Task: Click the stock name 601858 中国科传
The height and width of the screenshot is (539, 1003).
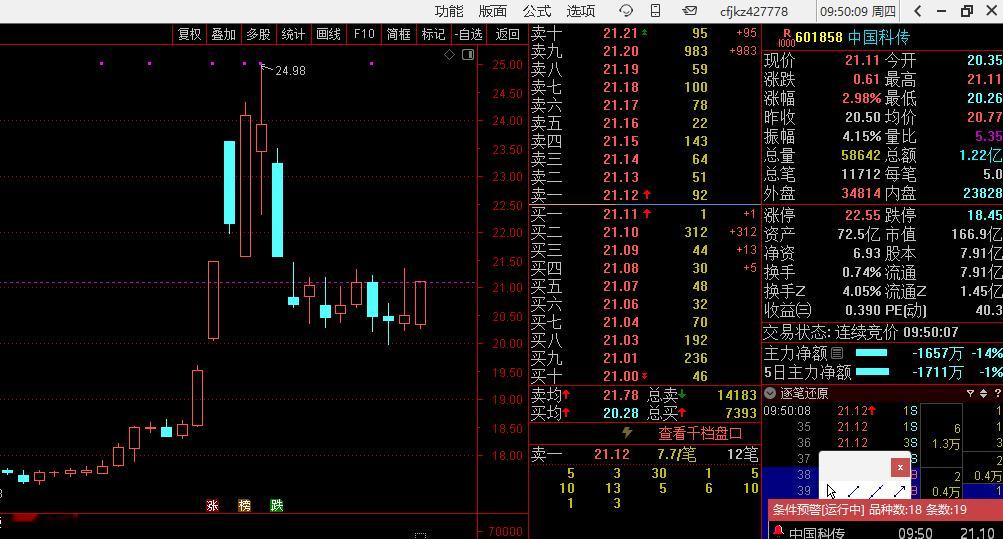Action: (x=852, y=38)
